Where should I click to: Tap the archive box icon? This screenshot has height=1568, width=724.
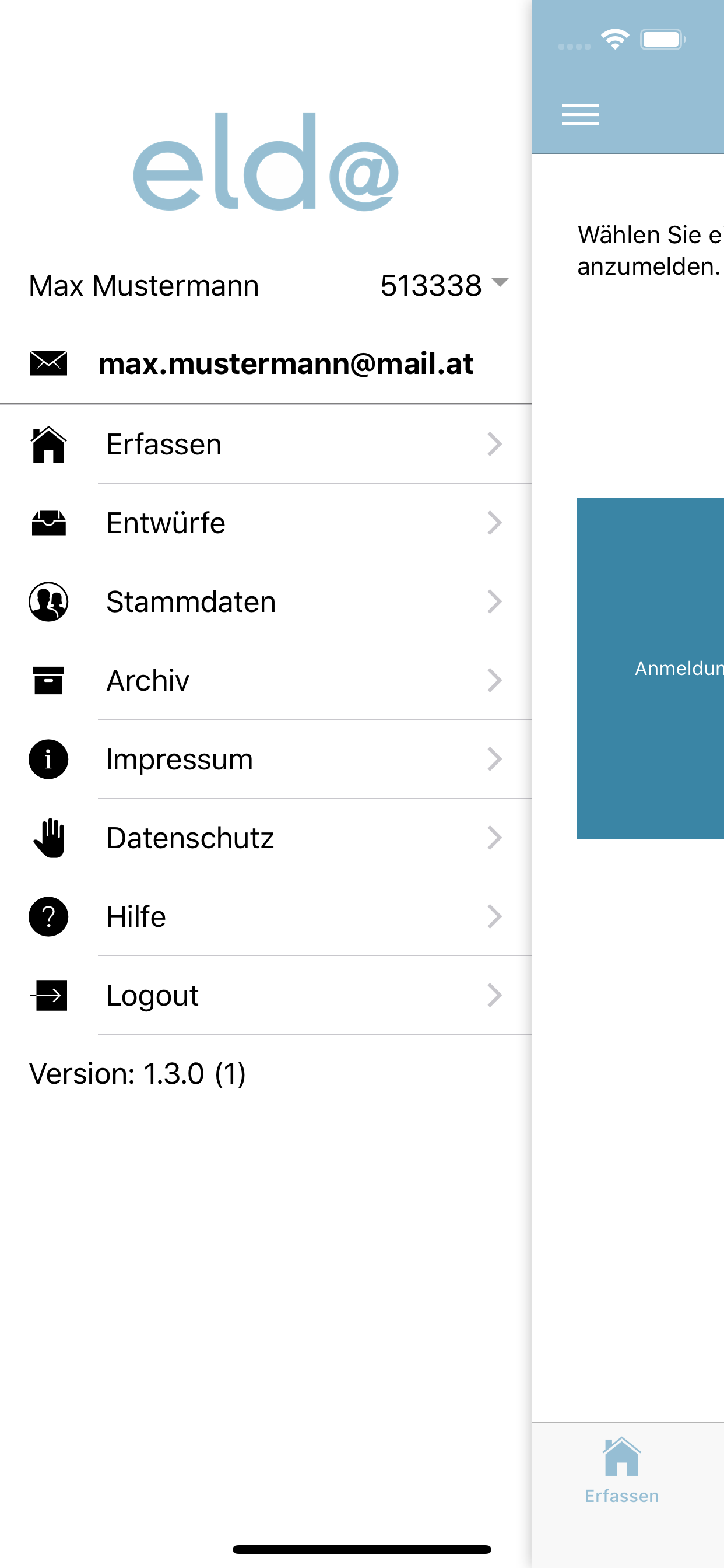coord(48,680)
